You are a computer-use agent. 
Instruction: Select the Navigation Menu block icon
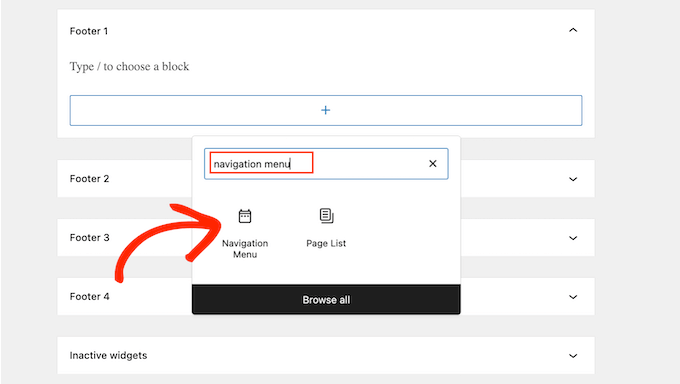tap(245, 216)
